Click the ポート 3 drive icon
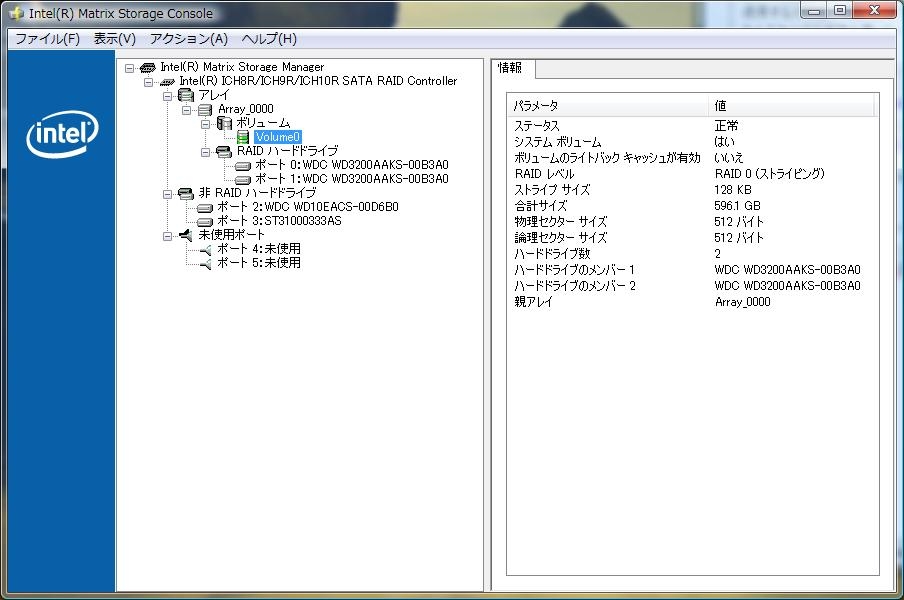 click(205, 221)
